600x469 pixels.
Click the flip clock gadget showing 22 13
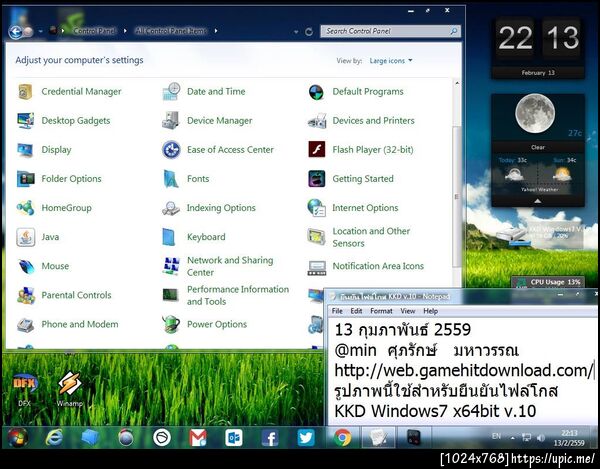click(538, 48)
